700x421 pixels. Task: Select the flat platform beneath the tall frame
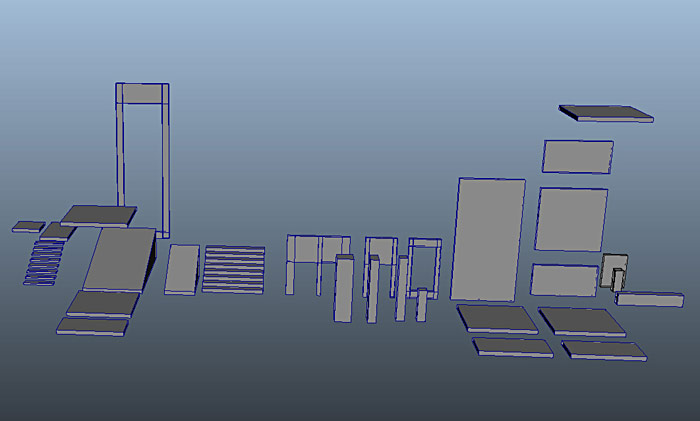(98, 215)
